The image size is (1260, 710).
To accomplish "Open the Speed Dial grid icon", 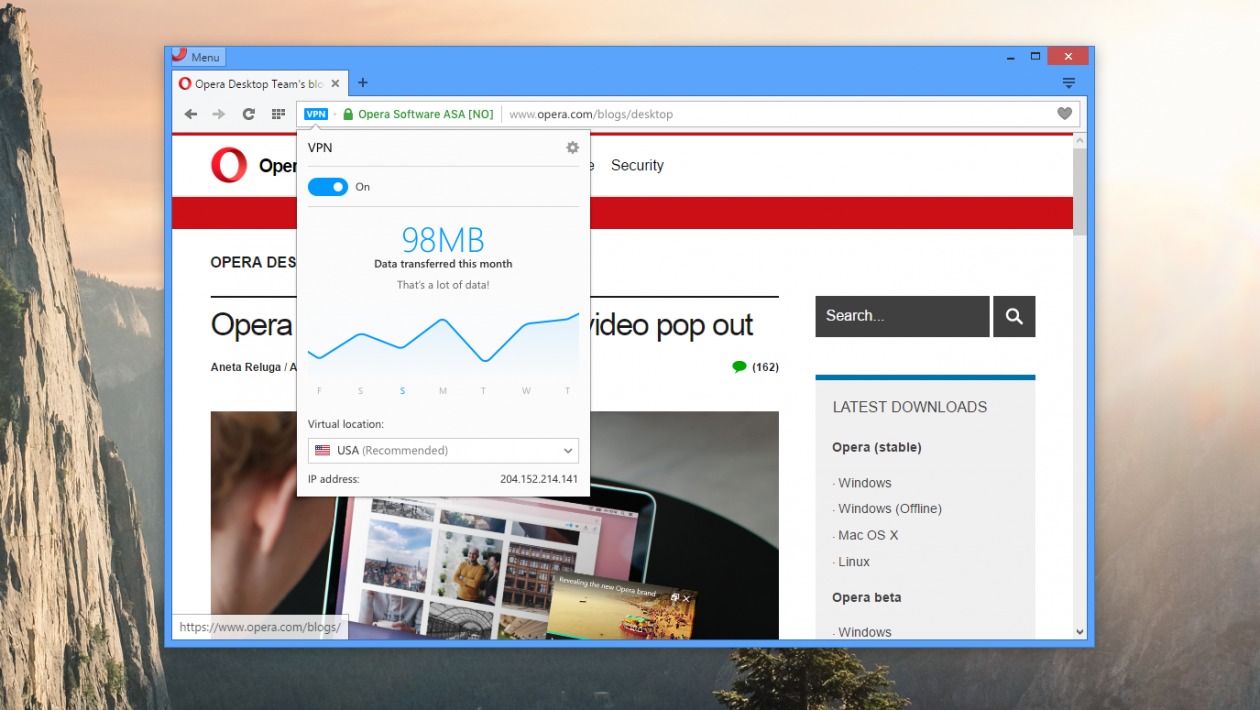I will pyautogui.click(x=278, y=114).
